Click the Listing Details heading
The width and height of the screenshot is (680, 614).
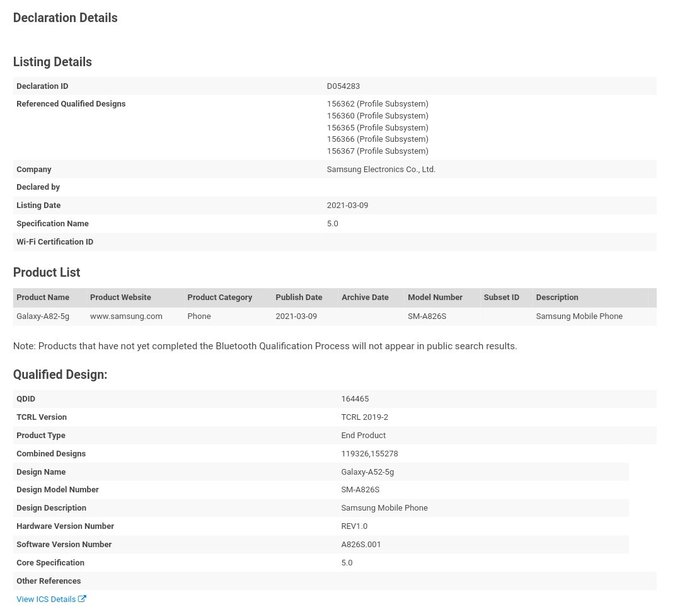(x=52, y=62)
